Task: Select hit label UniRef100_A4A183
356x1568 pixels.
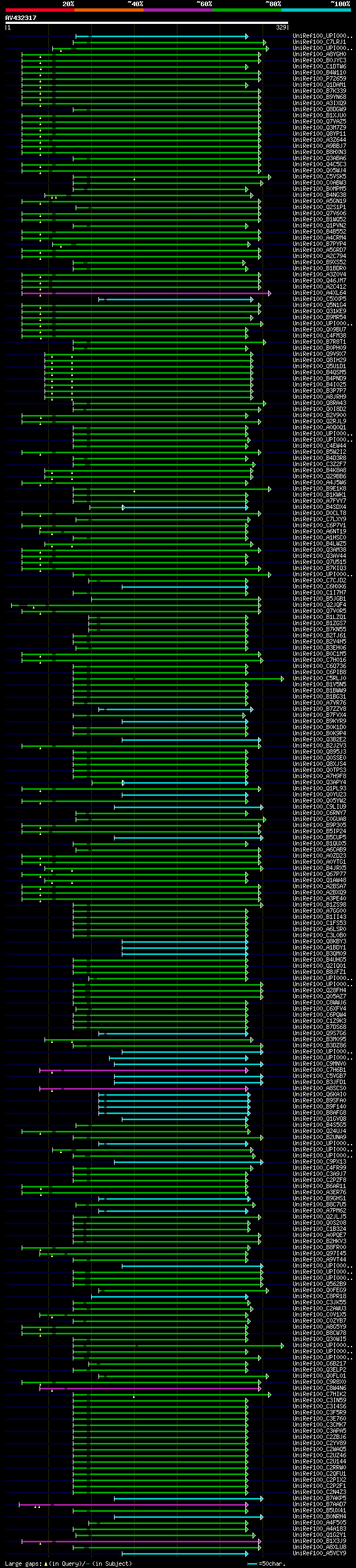Action: coord(319,1529)
